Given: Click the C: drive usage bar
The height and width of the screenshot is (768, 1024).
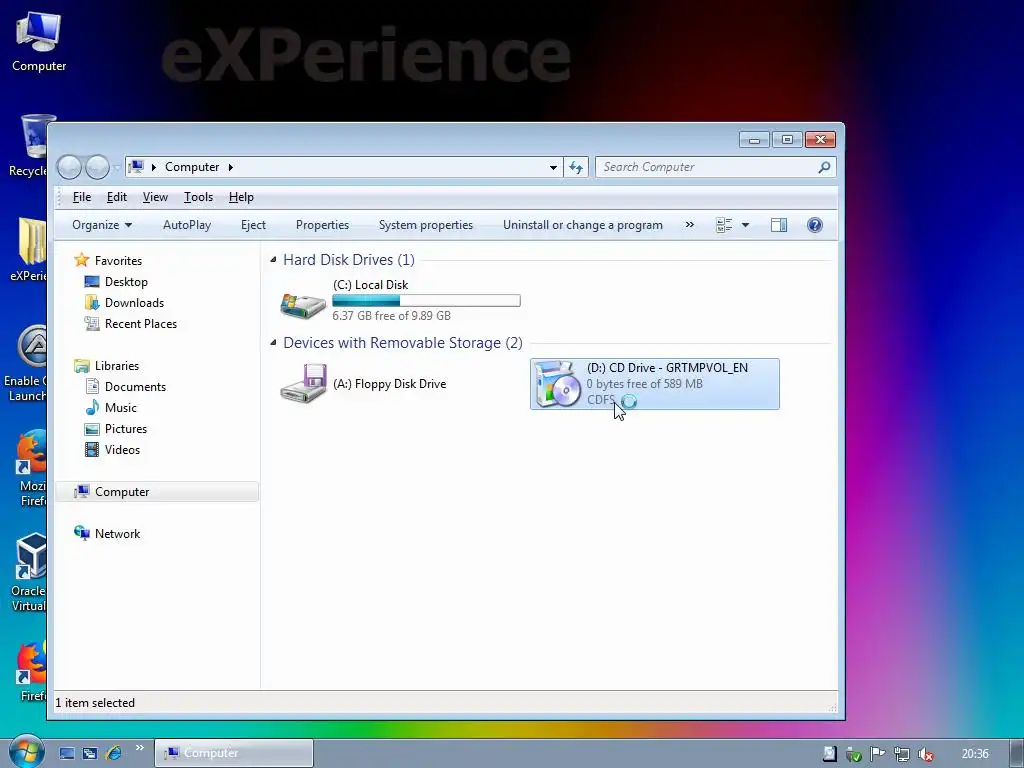Looking at the screenshot, I should click(x=426, y=300).
